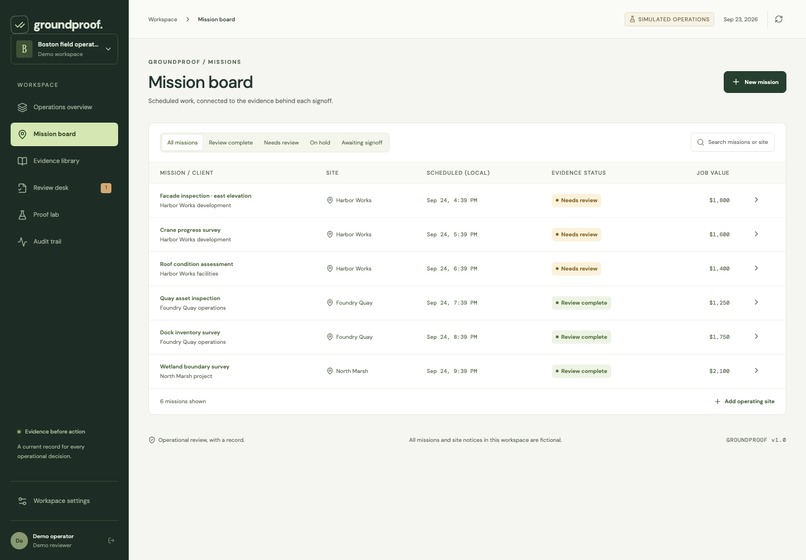Click Needs review status for Facade inspection
This screenshot has width=806, height=560.
click(576, 200)
